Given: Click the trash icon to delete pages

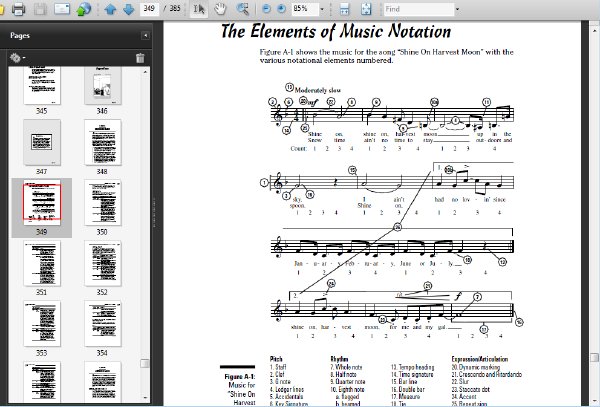Looking at the screenshot, I should (x=140, y=58).
